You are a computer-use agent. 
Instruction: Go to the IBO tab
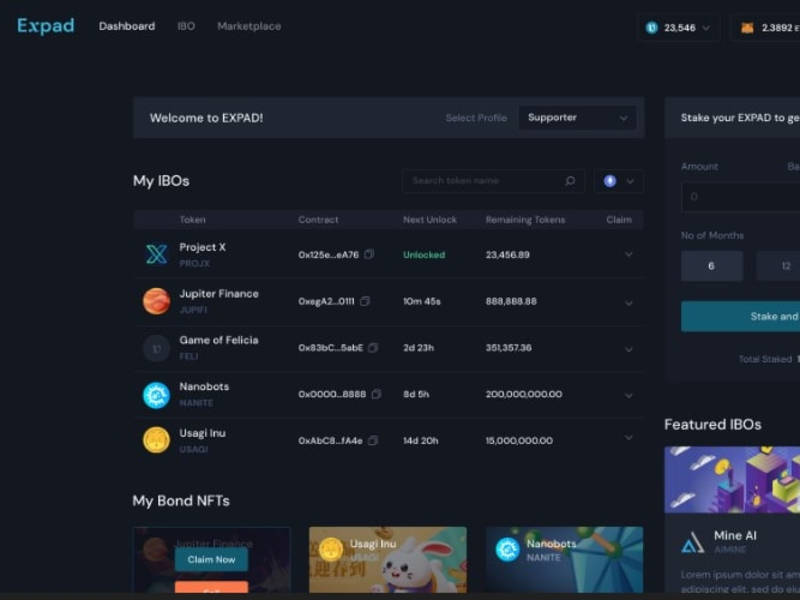pyautogui.click(x=186, y=26)
